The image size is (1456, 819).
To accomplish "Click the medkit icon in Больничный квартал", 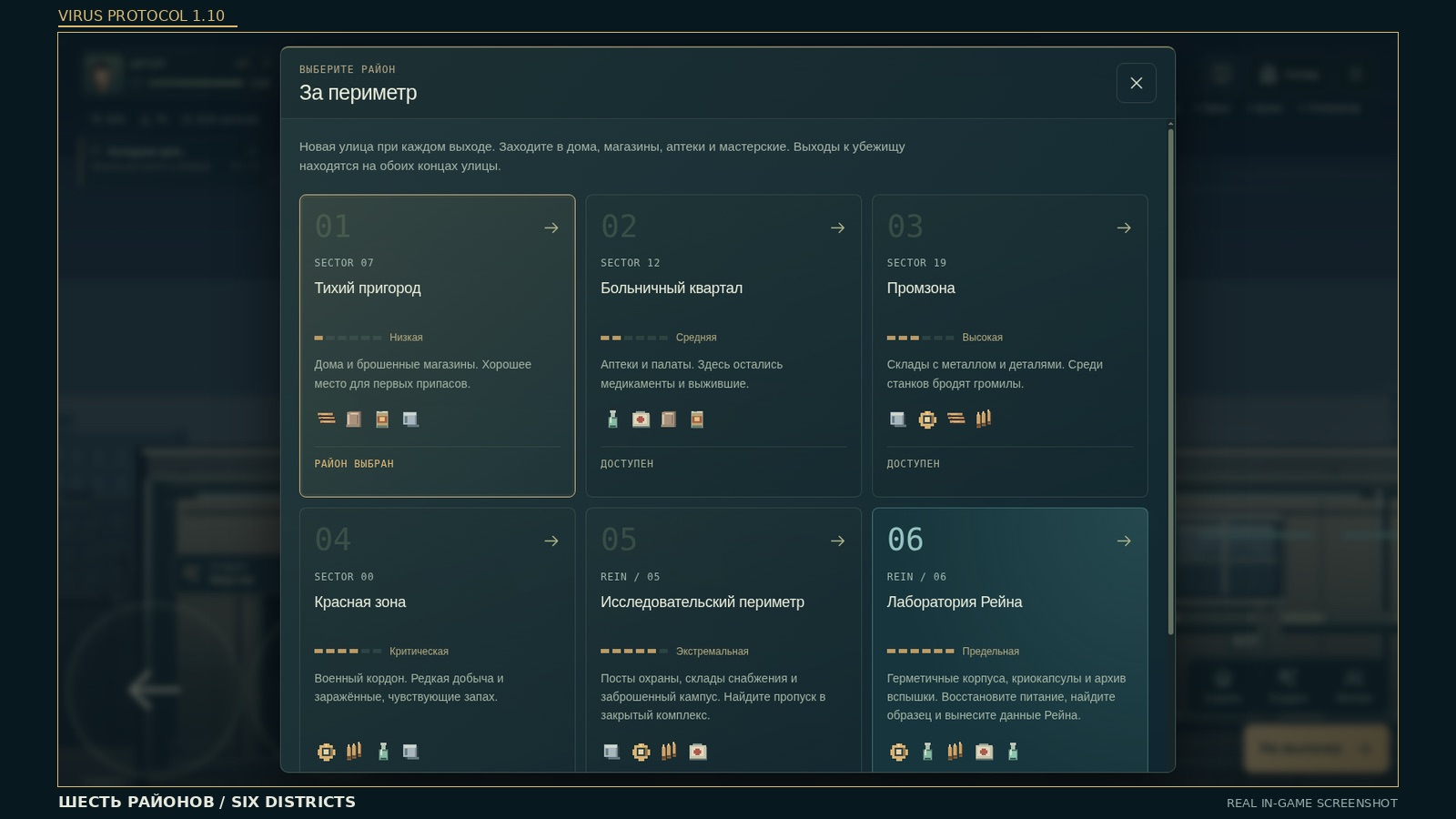I will tap(641, 419).
